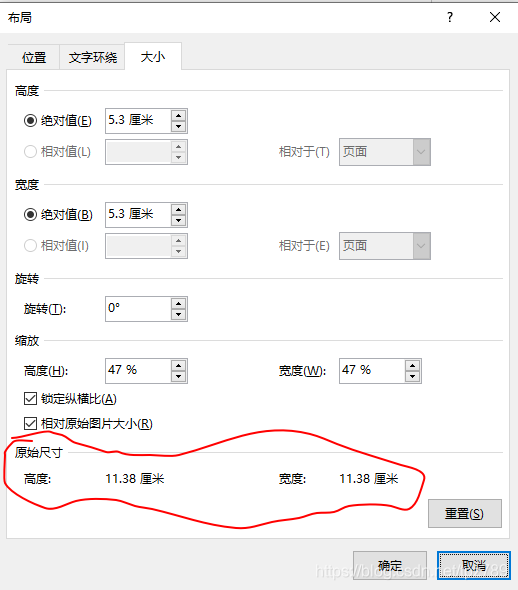This screenshot has width=518, height=590.
Task: Click the scale 高度(H) field 47 %
Action: [138, 371]
